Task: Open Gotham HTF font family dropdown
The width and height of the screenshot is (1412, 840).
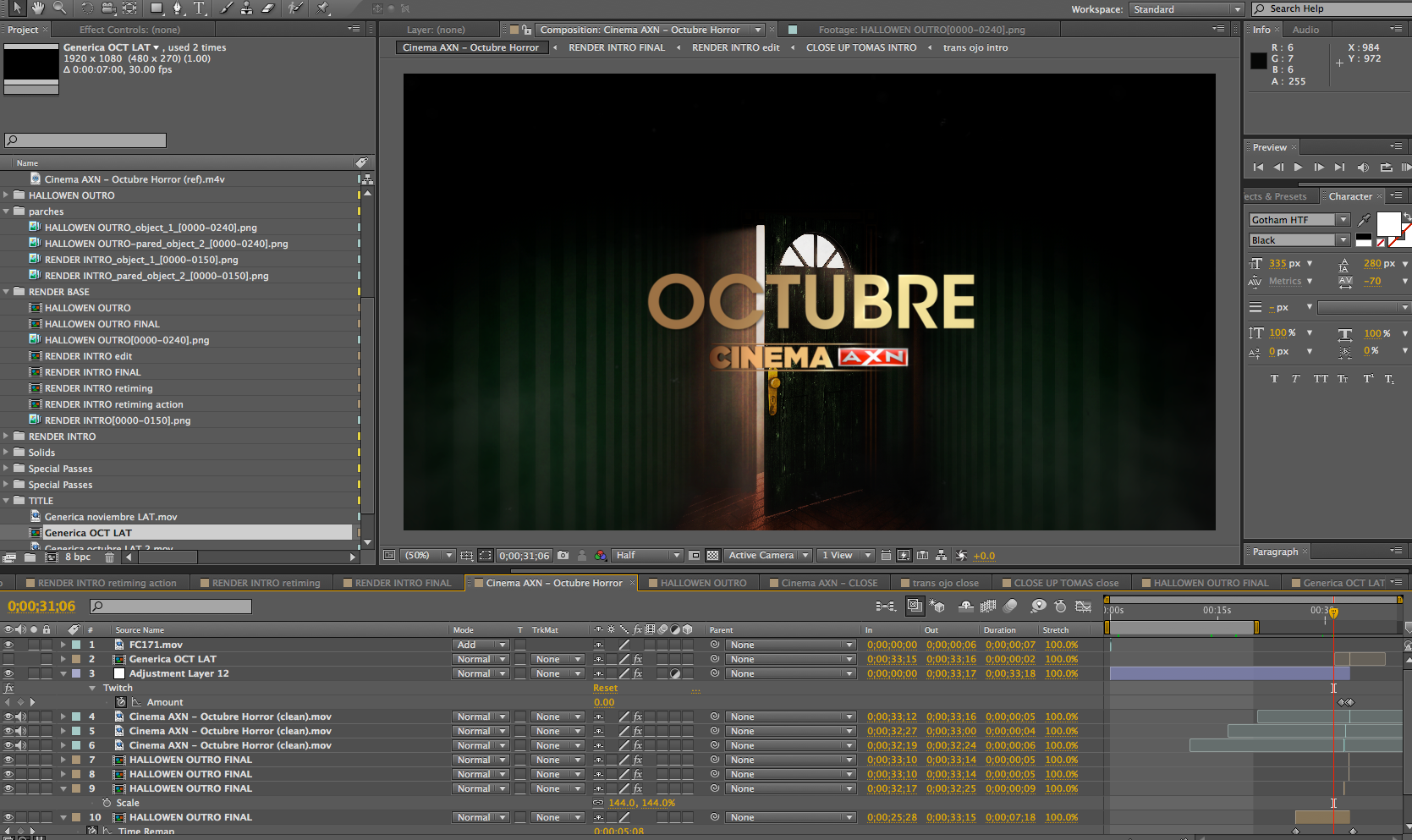Action: coord(1299,220)
